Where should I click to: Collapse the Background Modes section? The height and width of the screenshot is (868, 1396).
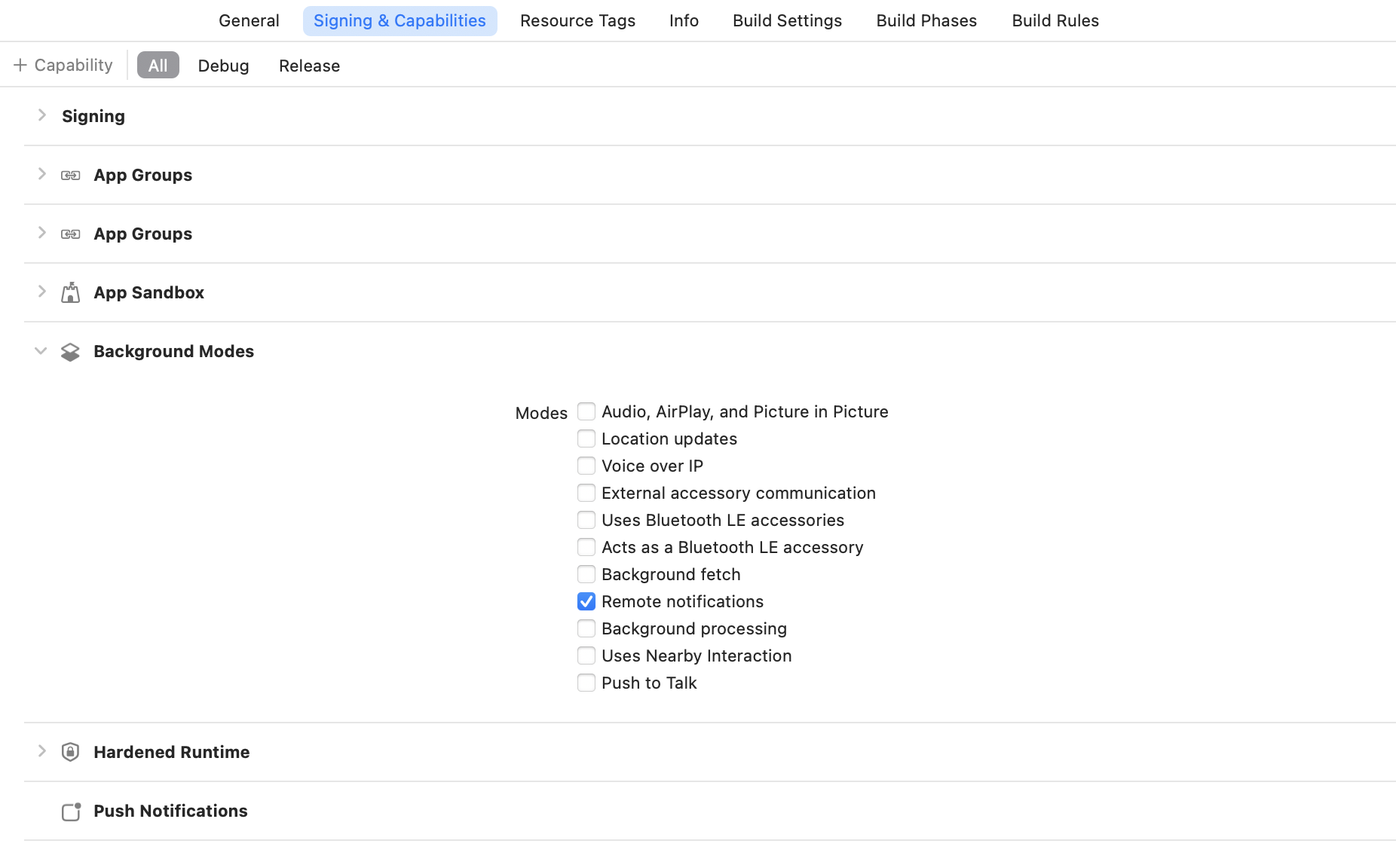(41, 351)
